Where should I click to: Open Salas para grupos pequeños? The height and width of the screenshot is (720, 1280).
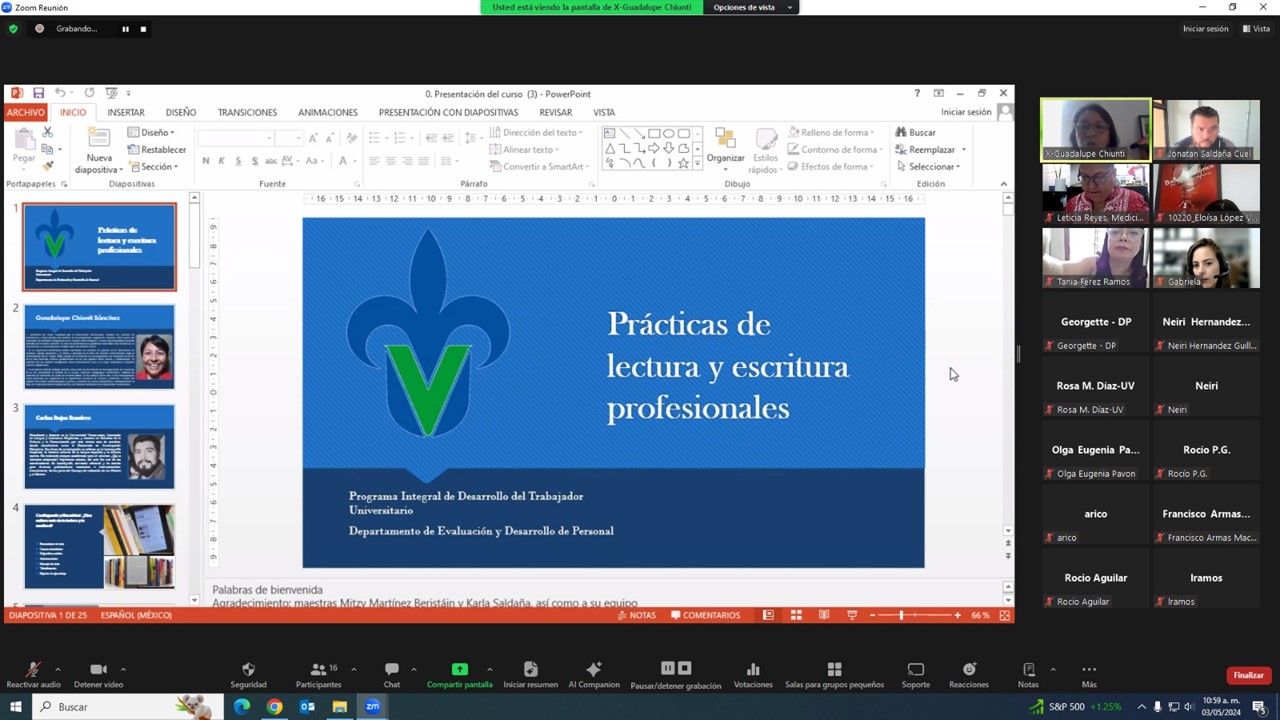pos(834,670)
